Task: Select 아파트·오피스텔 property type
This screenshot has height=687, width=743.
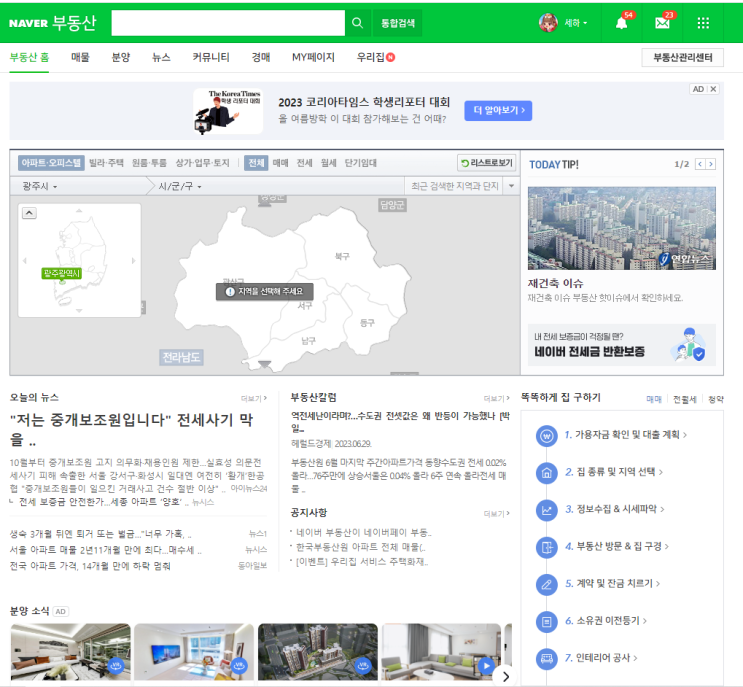Action: point(51,163)
